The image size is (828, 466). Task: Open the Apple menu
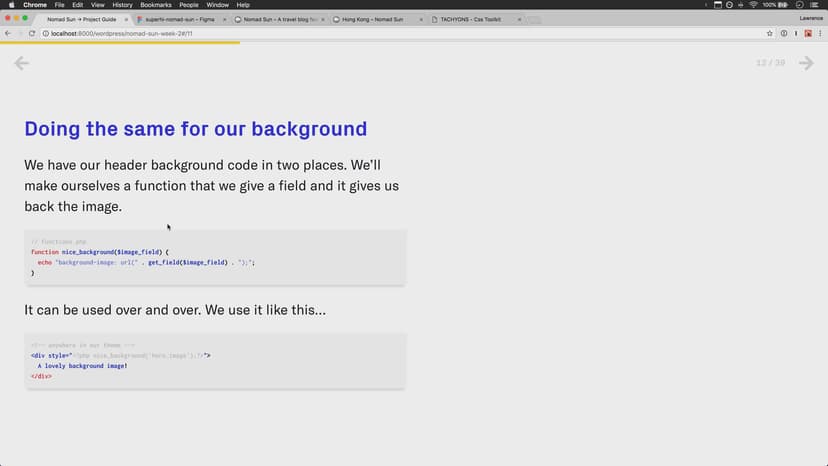pyautogui.click(x=9, y=5)
